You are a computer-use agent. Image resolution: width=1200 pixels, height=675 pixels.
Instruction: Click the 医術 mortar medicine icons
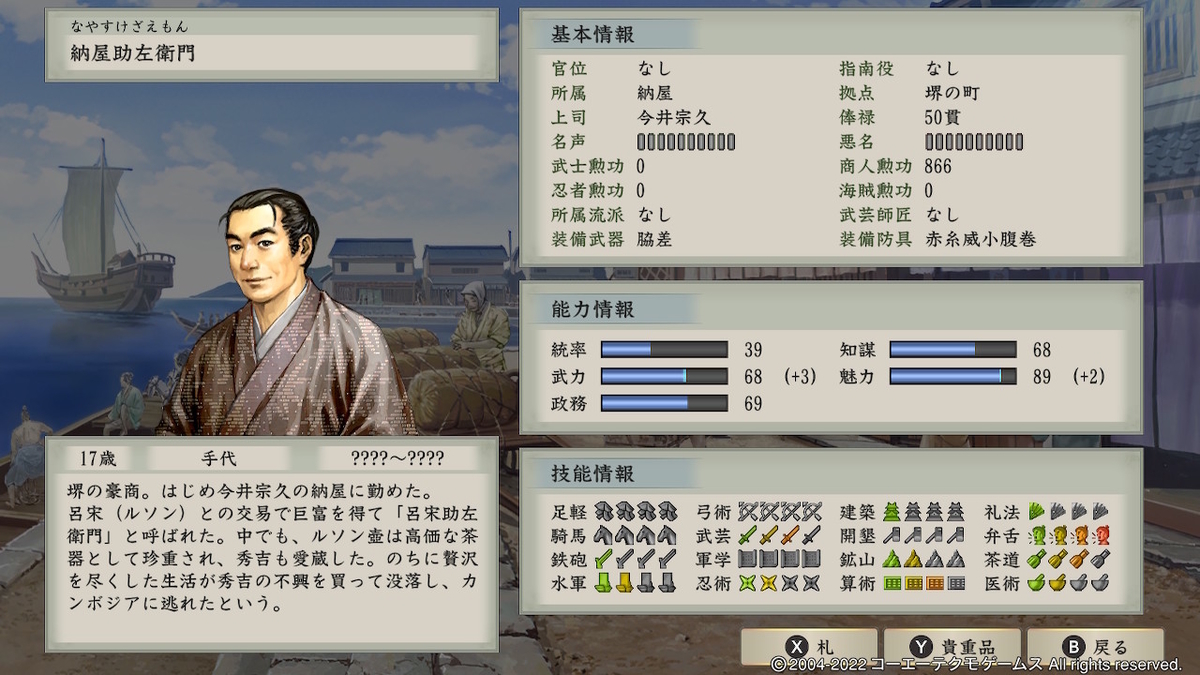click(1069, 582)
